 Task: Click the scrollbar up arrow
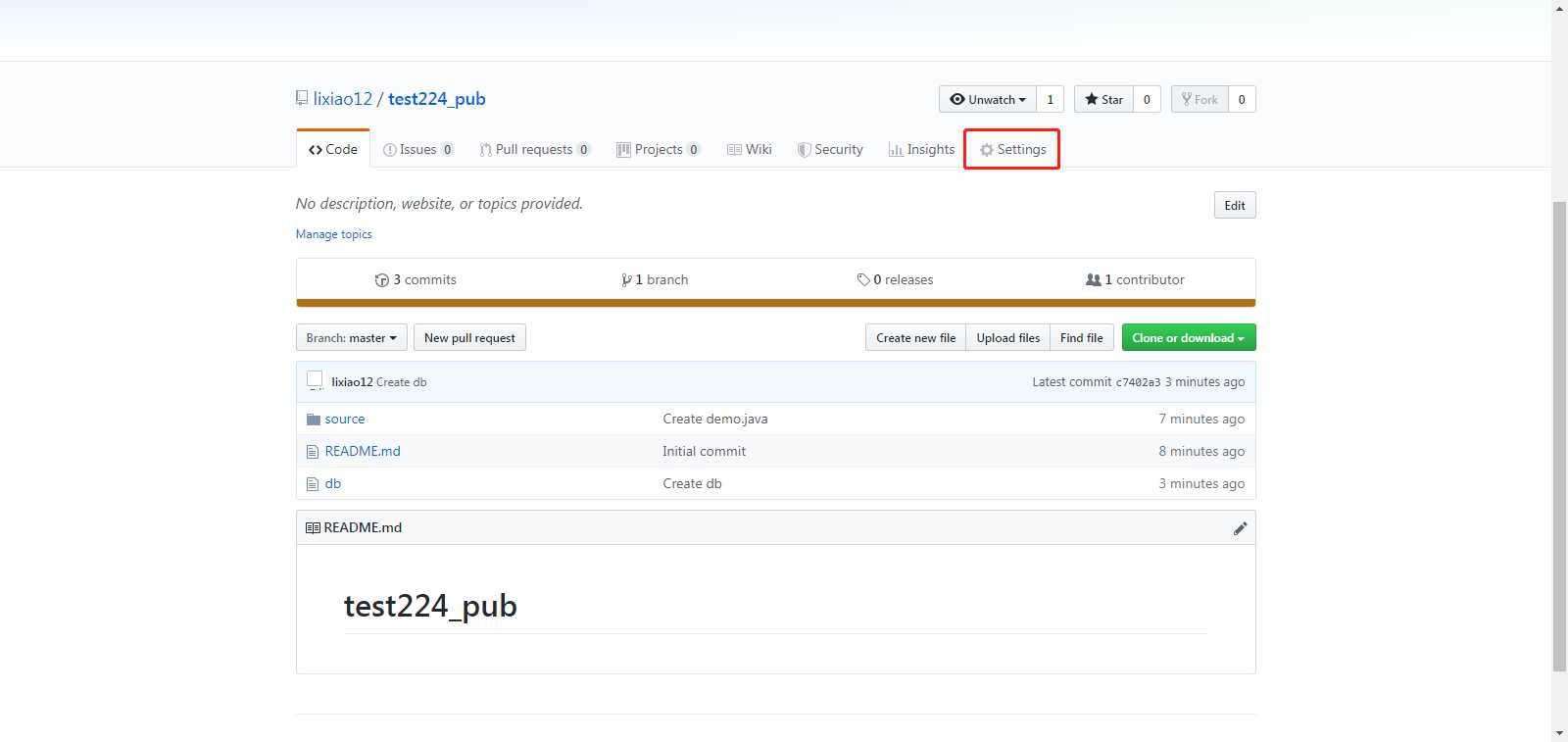1559,8
